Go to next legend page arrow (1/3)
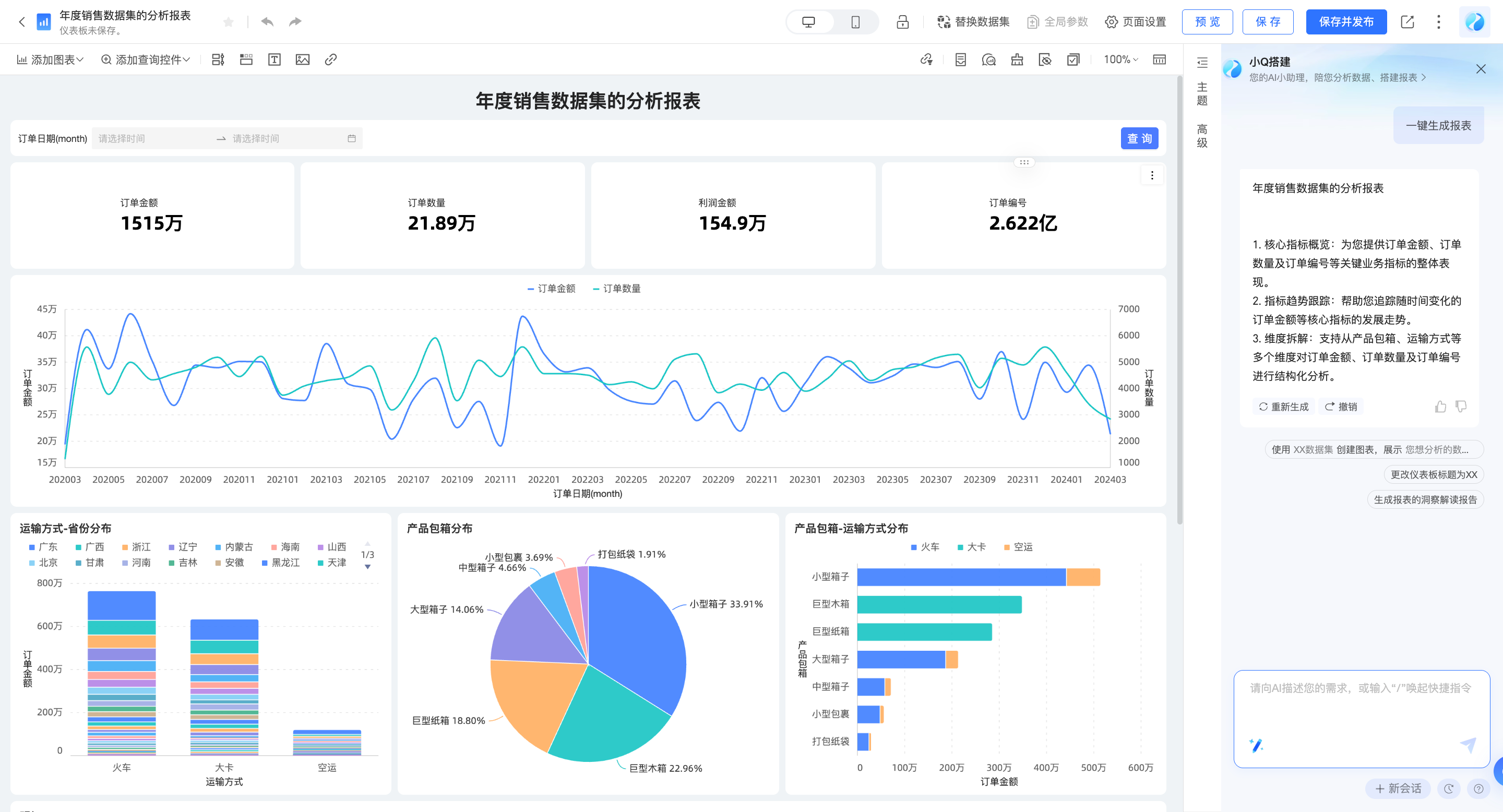 click(367, 567)
